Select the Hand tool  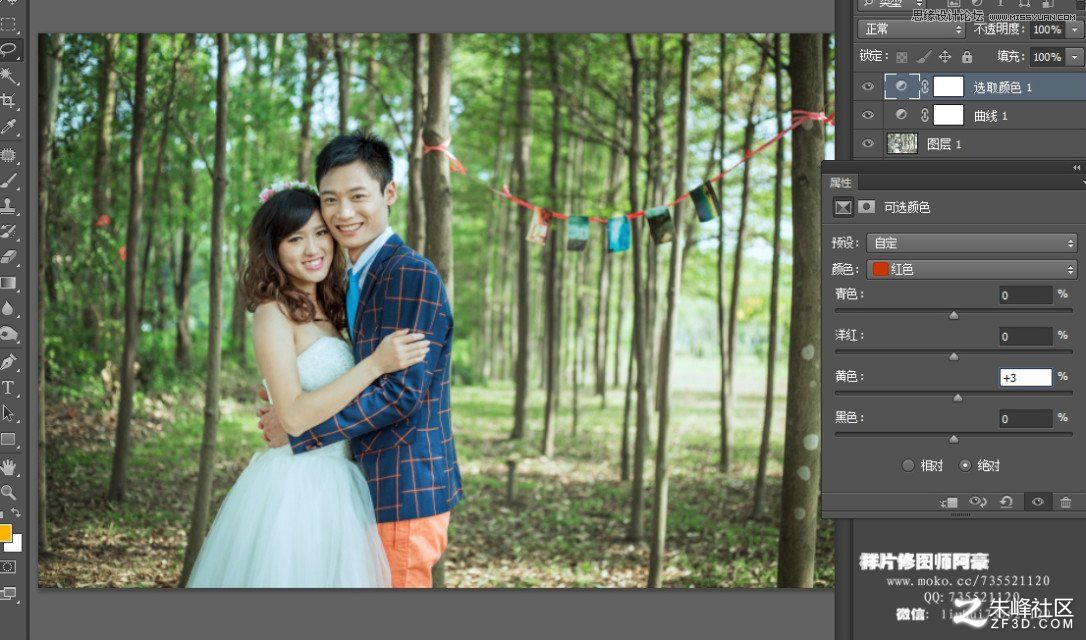coord(8,467)
